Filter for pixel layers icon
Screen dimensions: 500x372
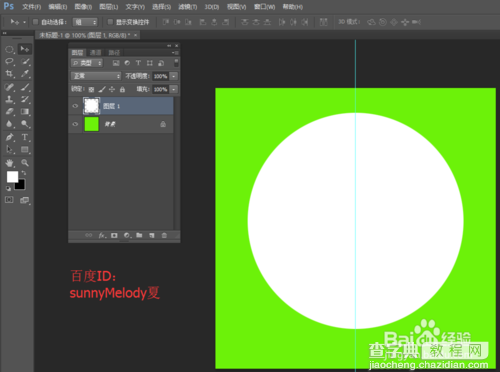click(116, 63)
